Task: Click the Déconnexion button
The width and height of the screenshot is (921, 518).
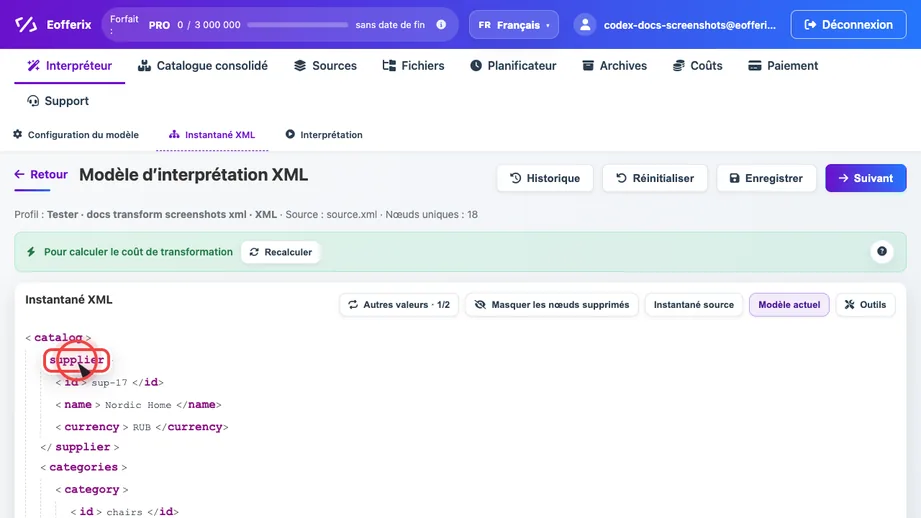Action: pos(848,25)
